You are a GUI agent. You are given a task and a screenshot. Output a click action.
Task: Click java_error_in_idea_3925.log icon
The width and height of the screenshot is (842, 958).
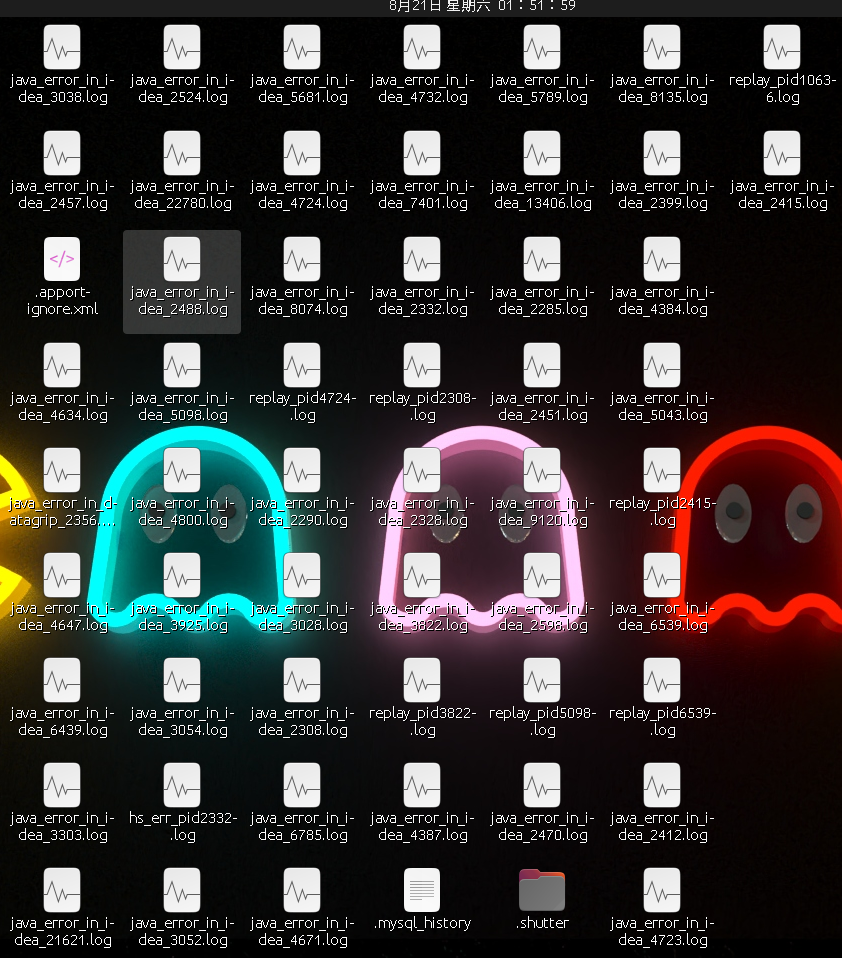[182, 575]
